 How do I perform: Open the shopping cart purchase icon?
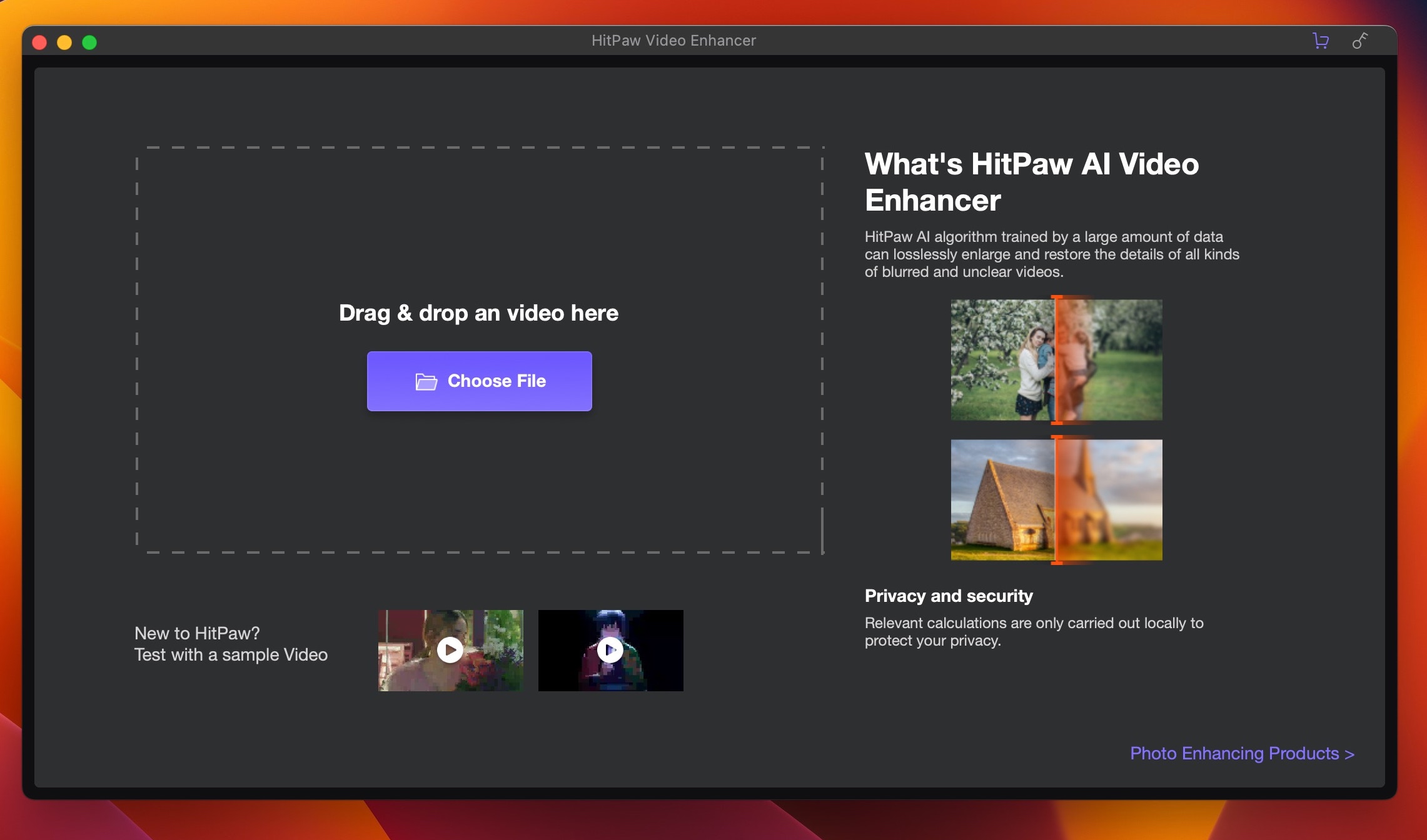[1321, 41]
